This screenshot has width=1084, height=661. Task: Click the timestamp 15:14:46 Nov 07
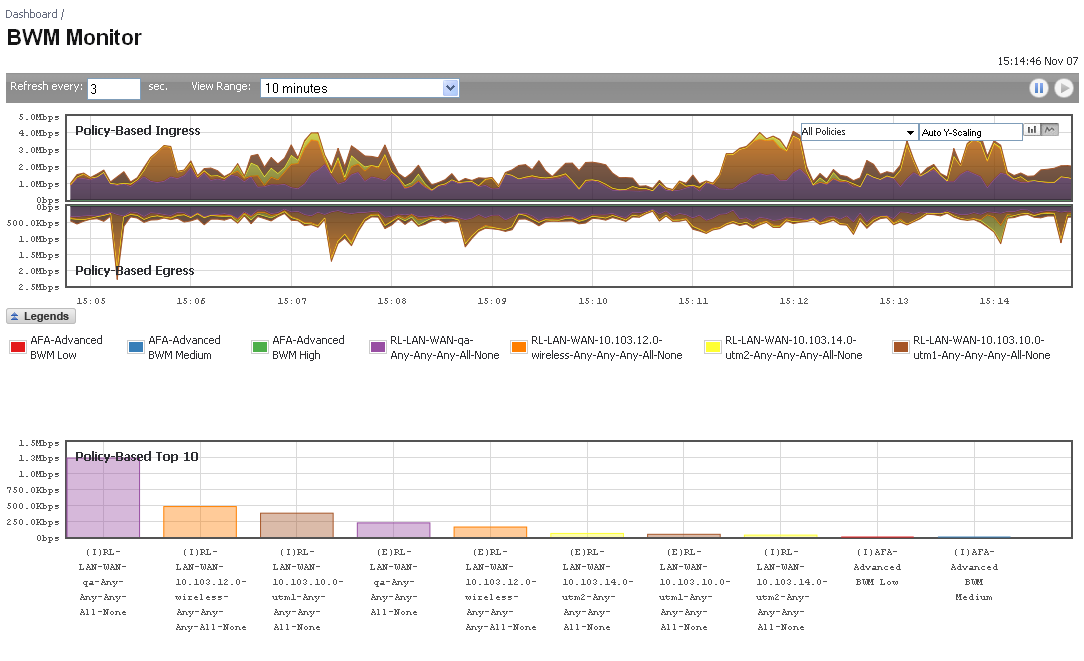(1037, 61)
